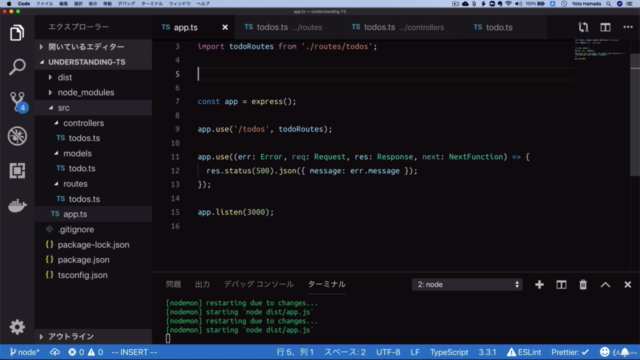Switch to the todos.ts controllers tab
Viewport: 640px width, 360px height.
point(398,27)
